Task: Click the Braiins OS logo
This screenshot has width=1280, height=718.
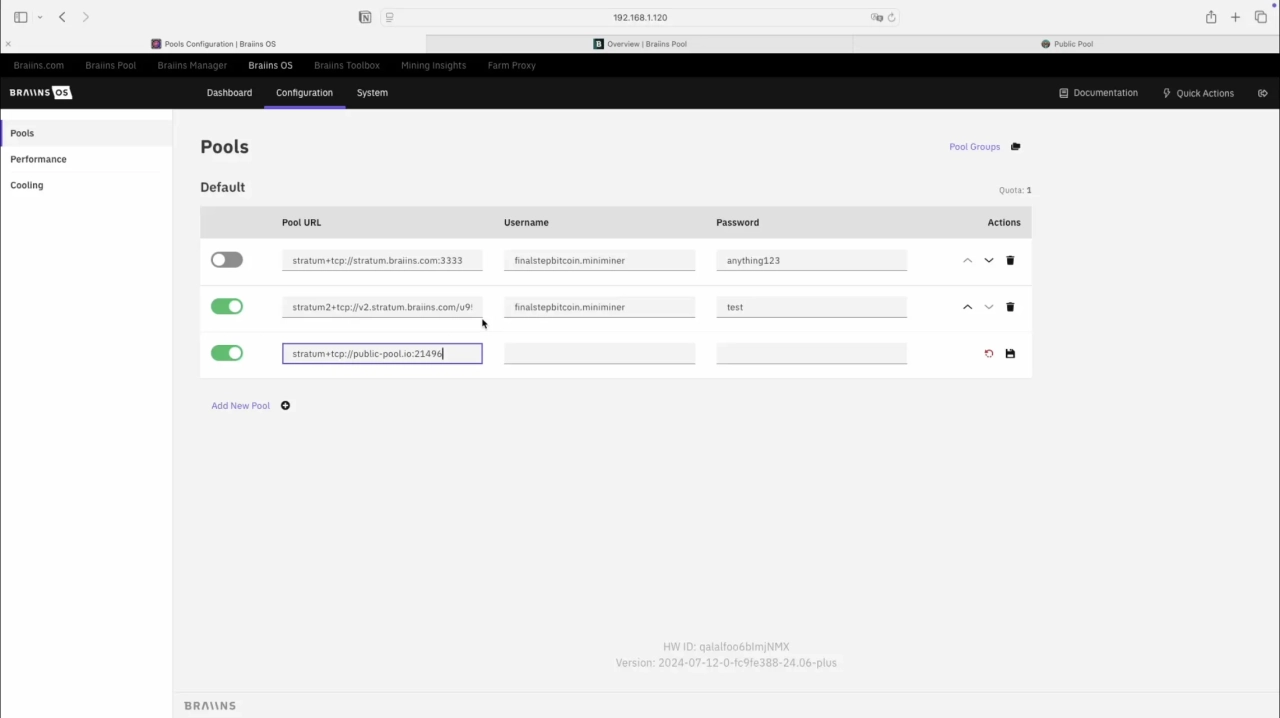Action: [x=41, y=93]
